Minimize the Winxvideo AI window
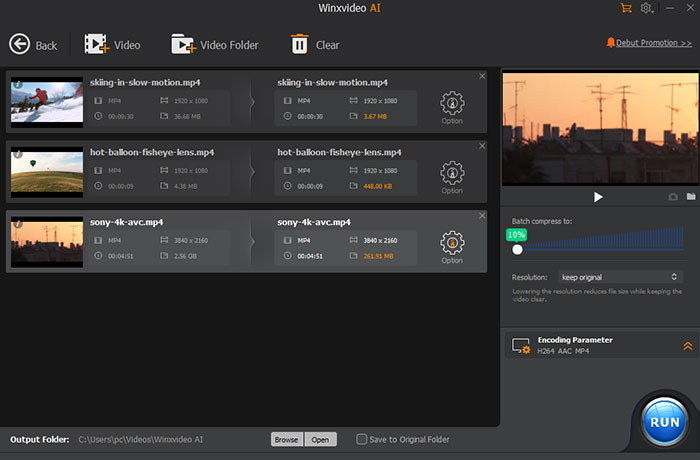 (x=670, y=8)
